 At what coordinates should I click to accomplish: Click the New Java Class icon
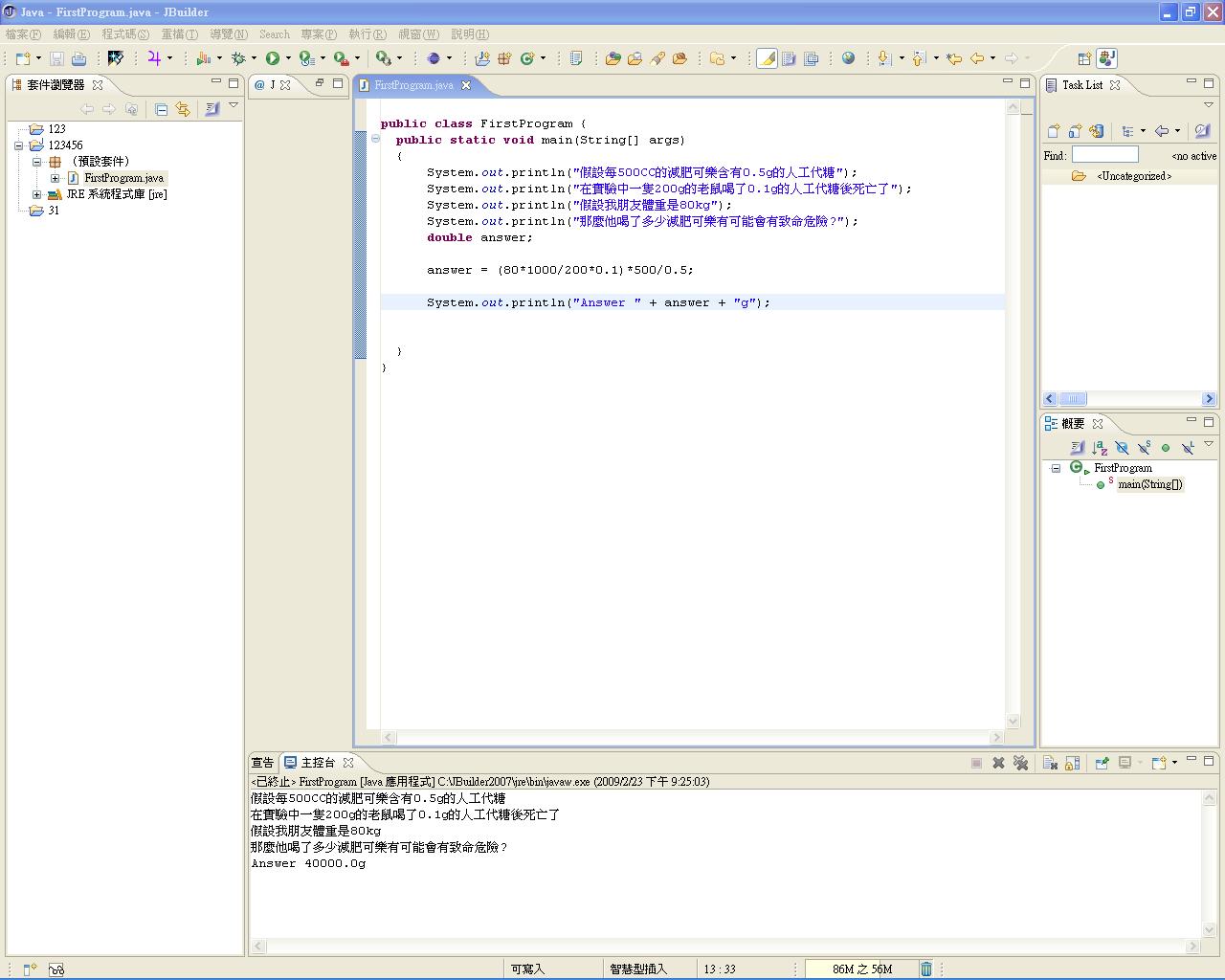526,58
